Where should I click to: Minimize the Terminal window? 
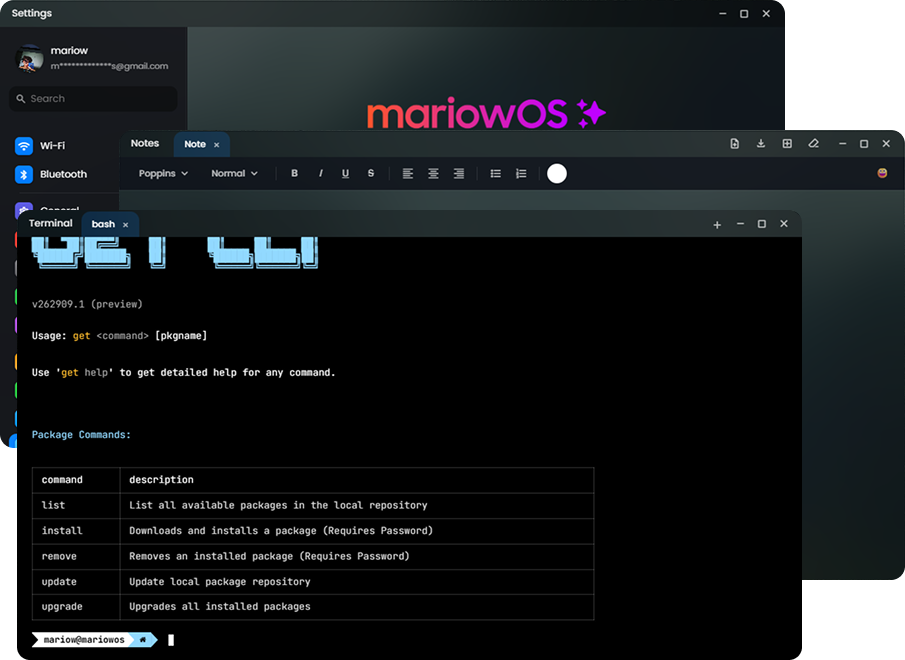740,224
